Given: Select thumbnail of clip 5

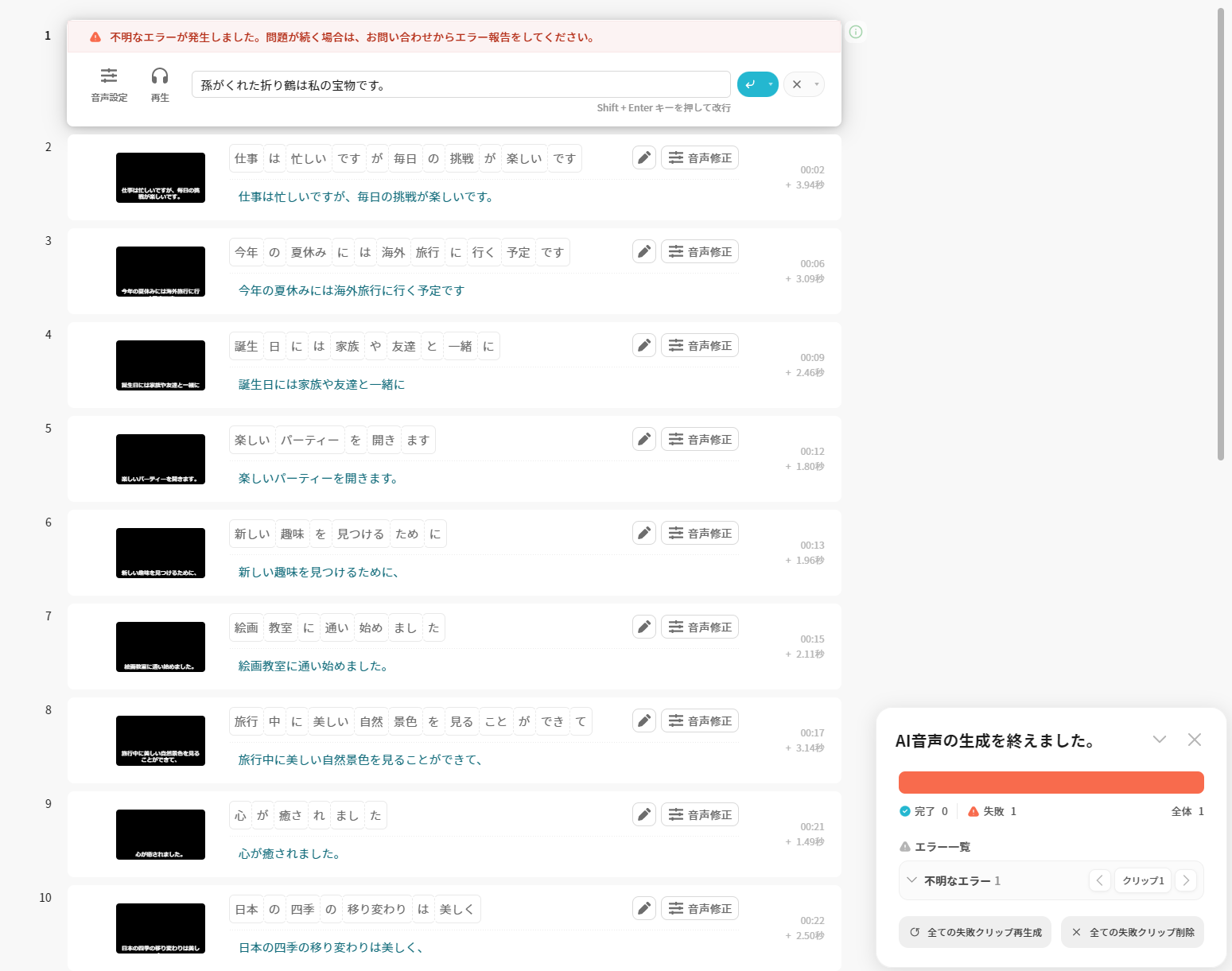Looking at the screenshot, I should click(x=161, y=459).
